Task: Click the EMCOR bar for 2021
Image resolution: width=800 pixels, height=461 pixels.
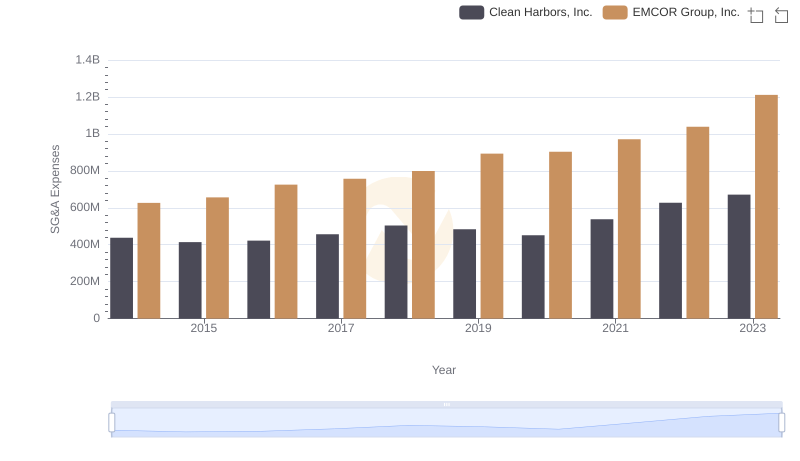Action: (x=629, y=229)
